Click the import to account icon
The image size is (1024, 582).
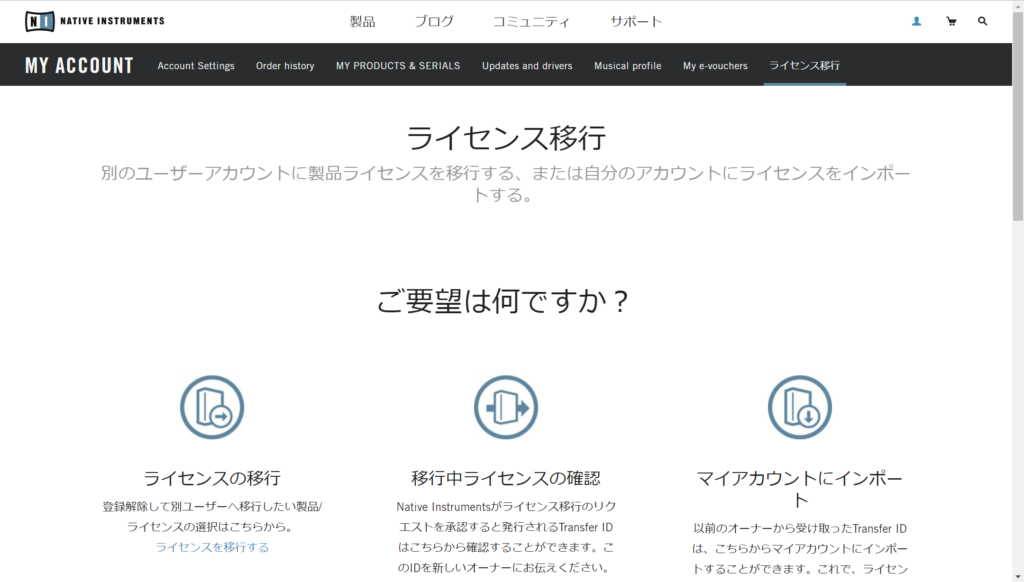pos(800,407)
